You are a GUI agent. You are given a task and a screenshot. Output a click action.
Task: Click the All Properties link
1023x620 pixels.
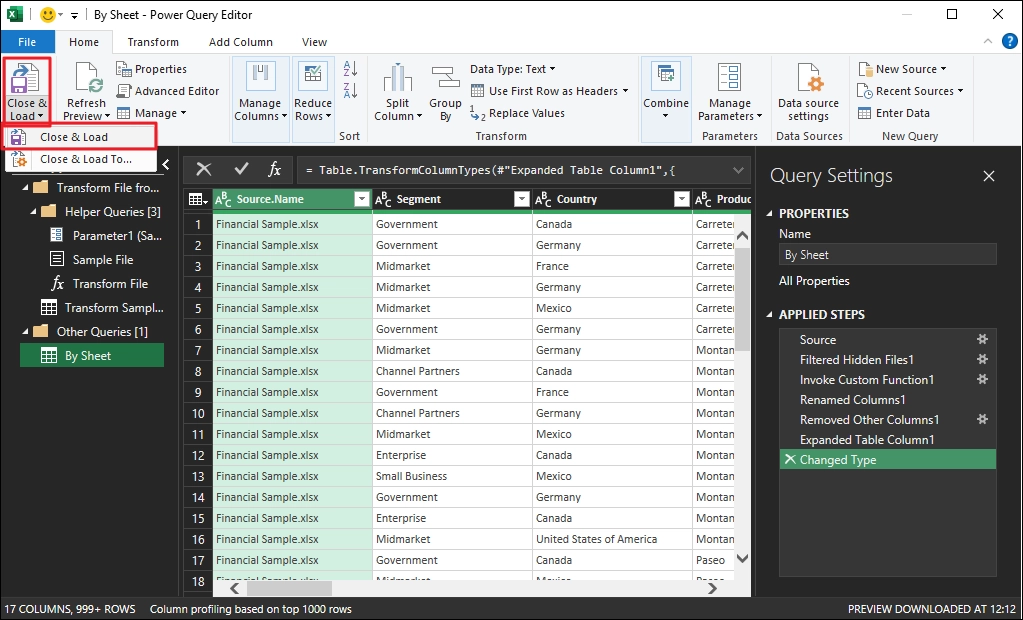[x=814, y=281]
